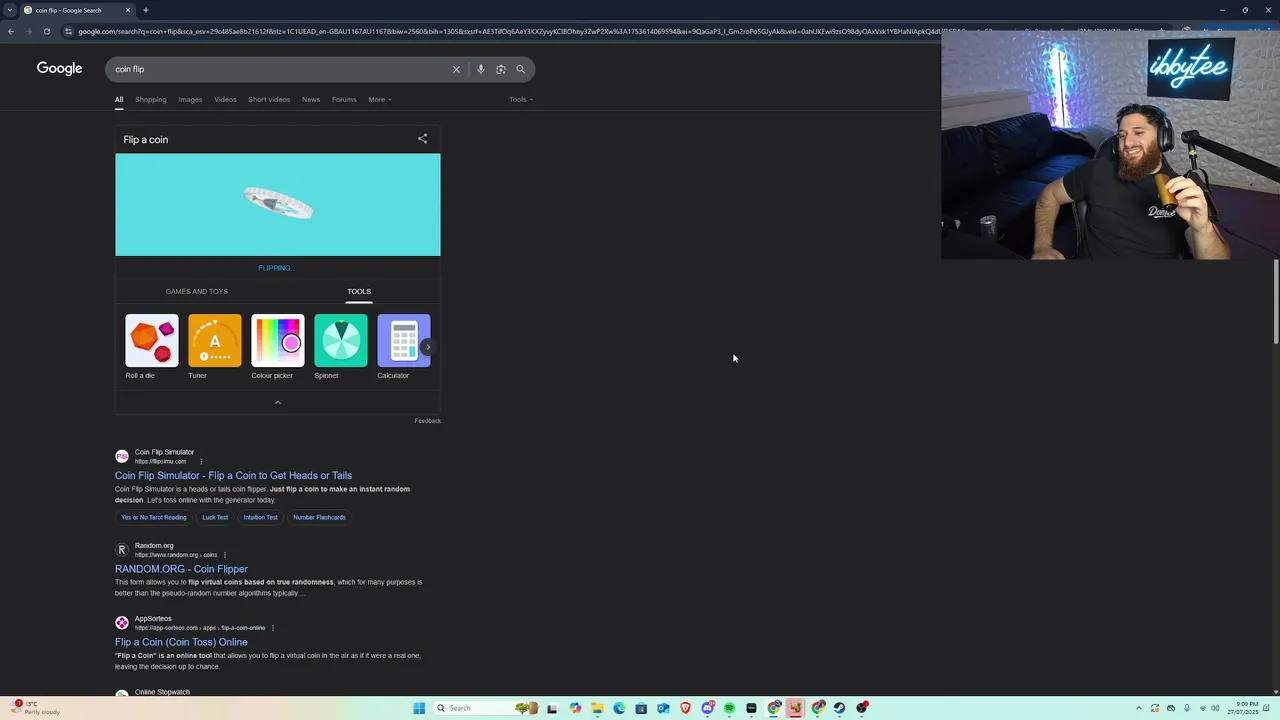The height and width of the screenshot is (720, 1280).
Task: Submit search with the magnifier icon
Action: (520, 69)
